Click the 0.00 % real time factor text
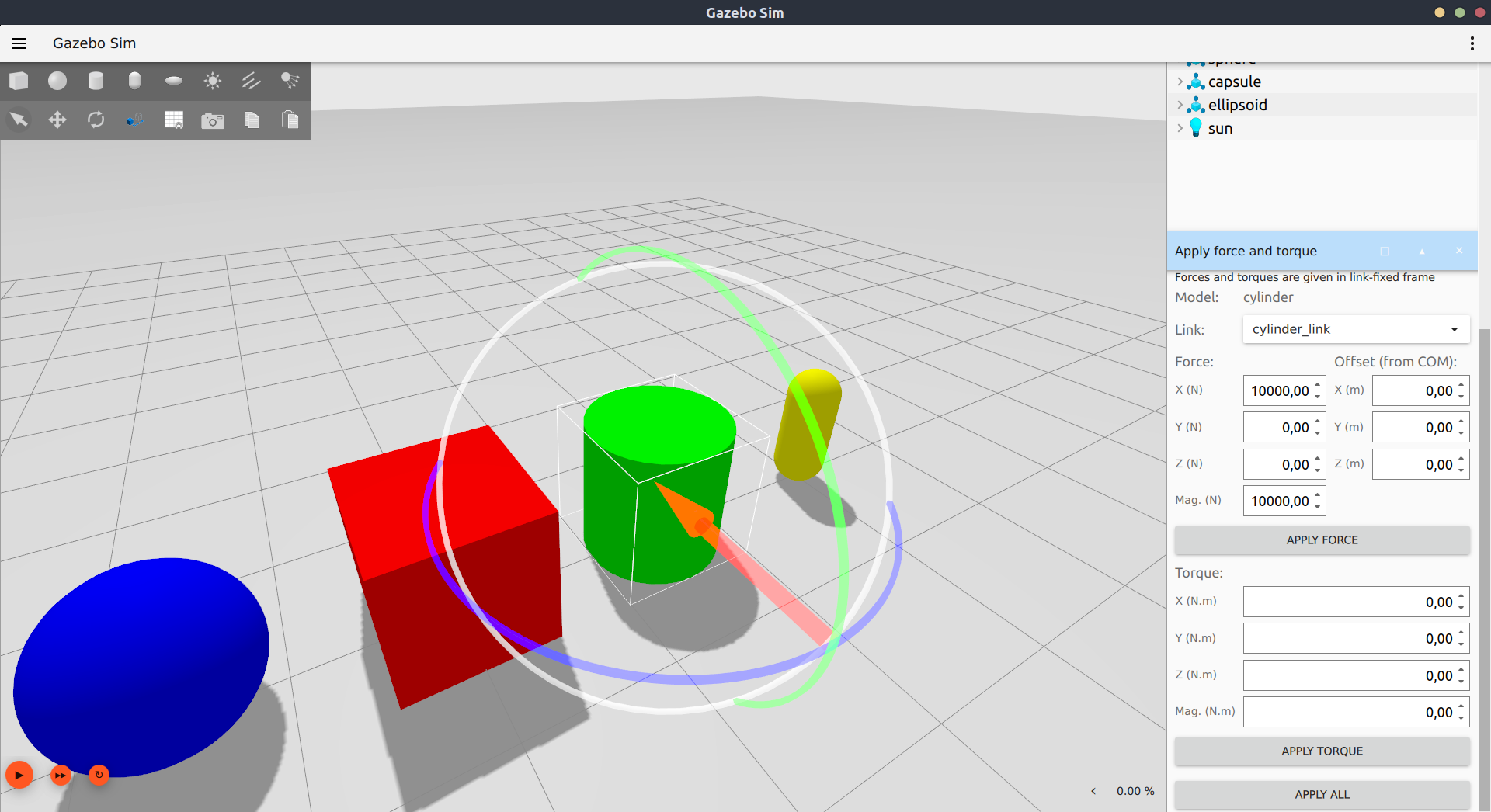Screen dimensions: 1491x812 coord(1135,791)
